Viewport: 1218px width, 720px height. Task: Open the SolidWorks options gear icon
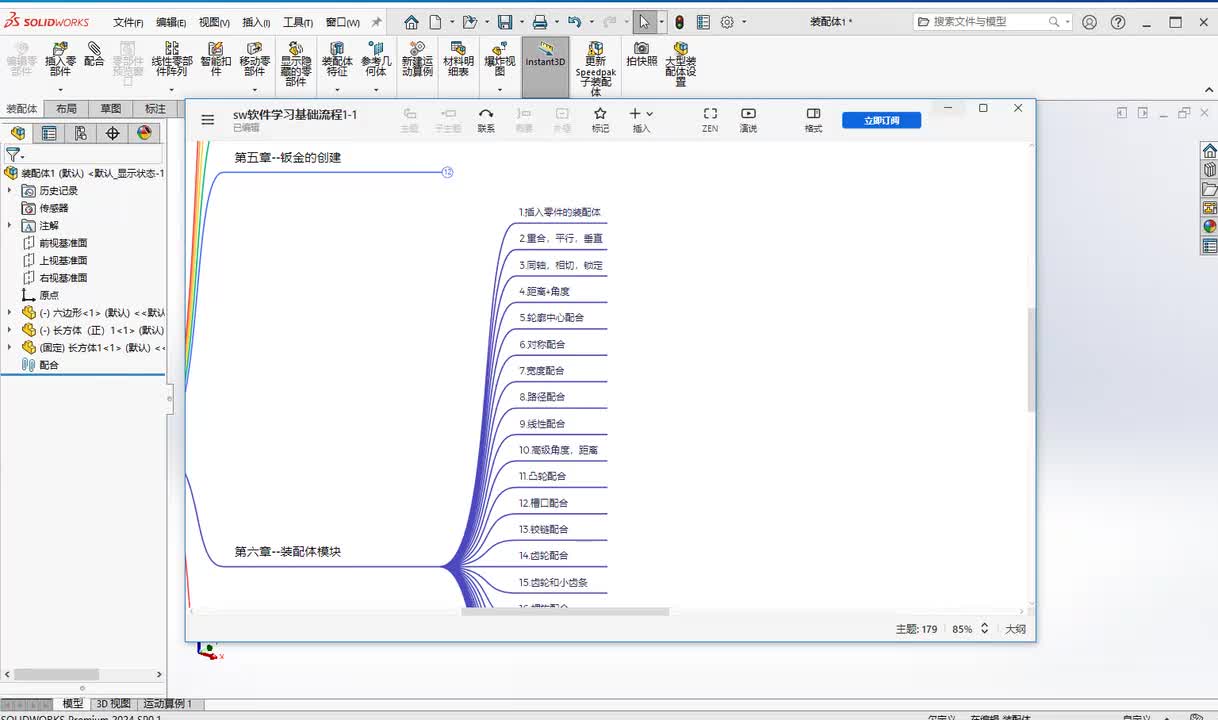point(727,22)
